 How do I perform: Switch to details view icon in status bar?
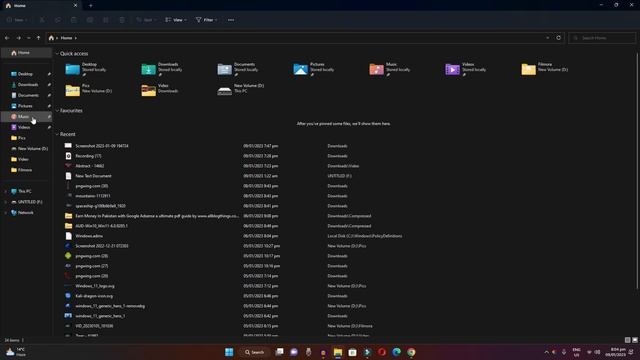pyautogui.click(x=627, y=340)
